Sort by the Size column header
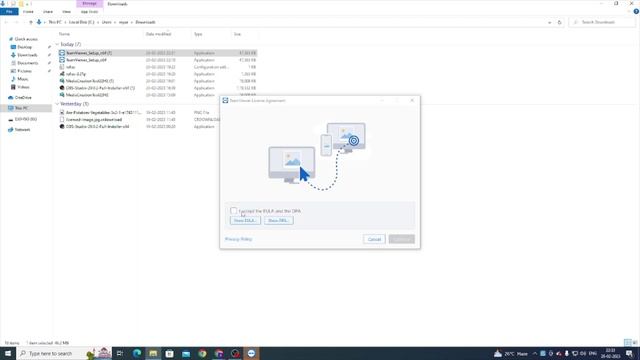The height and width of the screenshot is (360, 640). click(x=237, y=34)
